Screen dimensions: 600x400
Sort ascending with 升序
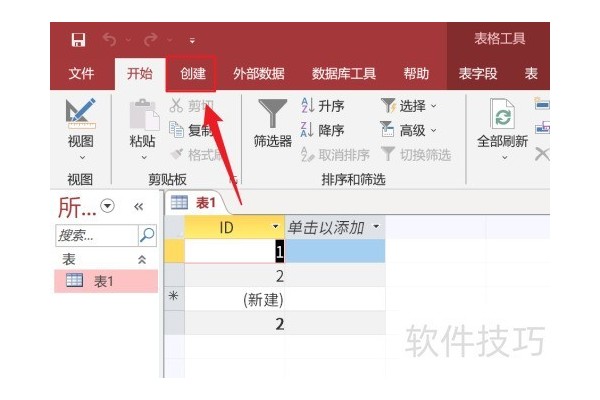pos(323,106)
